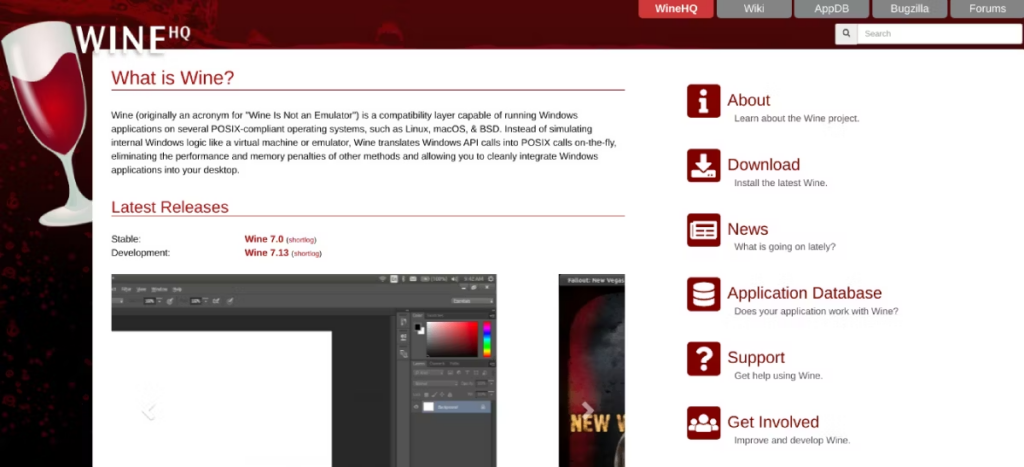Click the Application Database icon
1024x467 pixels.
point(703,294)
